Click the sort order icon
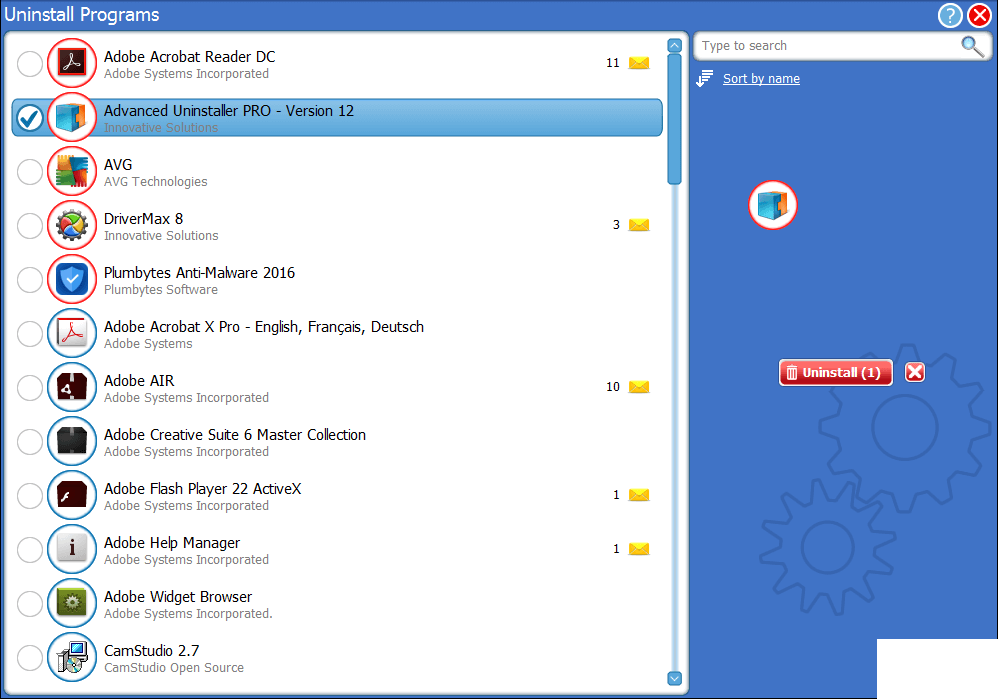This screenshot has width=998, height=699. point(705,79)
